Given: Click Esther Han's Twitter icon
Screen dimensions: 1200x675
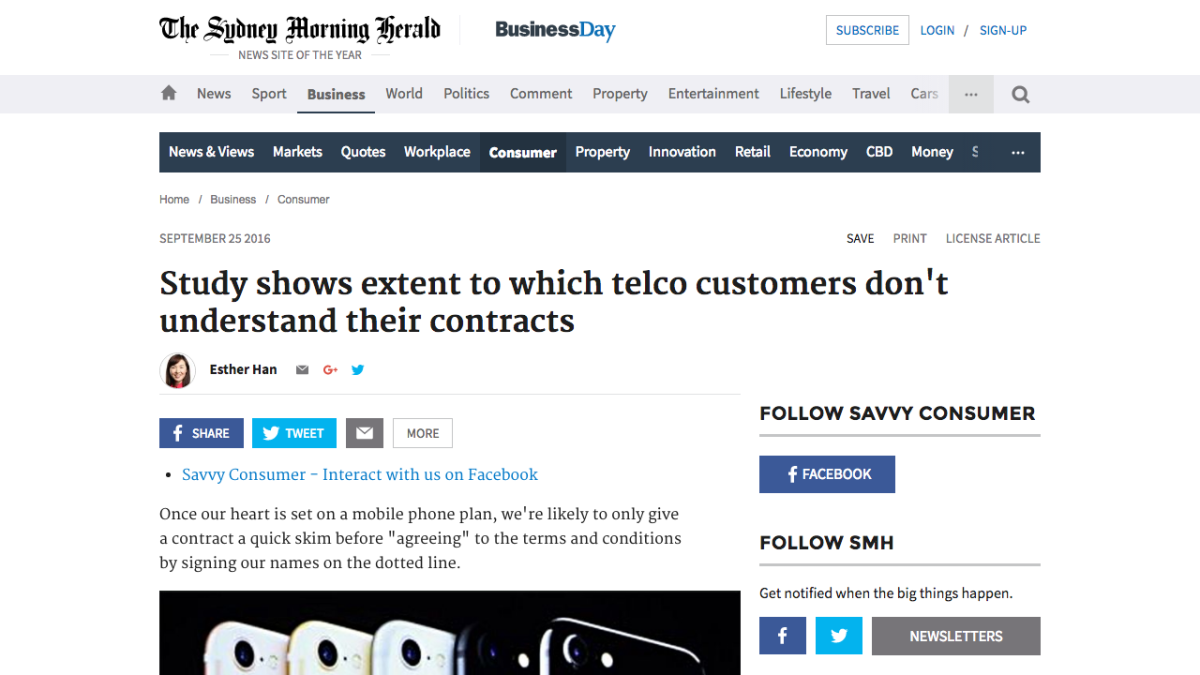Looking at the screenshot, I should coord(357,369).
